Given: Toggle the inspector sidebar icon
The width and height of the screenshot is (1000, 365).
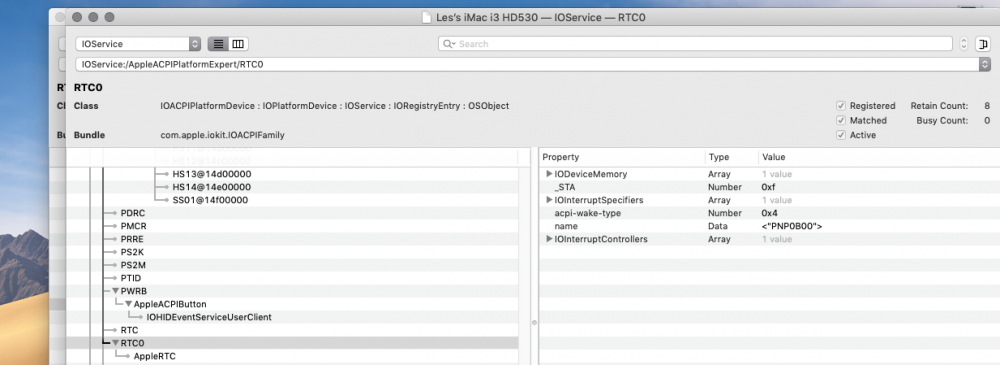Looking at the screenshot, I should click(x=982, y=44).
